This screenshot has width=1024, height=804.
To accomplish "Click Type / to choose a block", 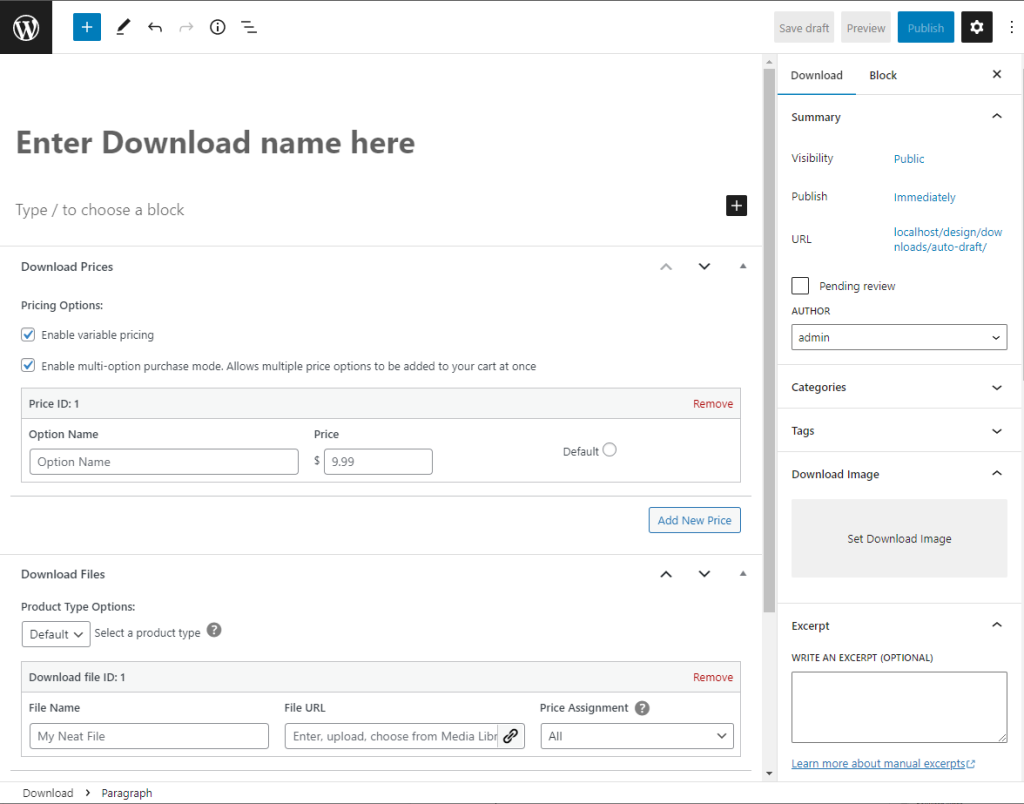I will (100, 210).
